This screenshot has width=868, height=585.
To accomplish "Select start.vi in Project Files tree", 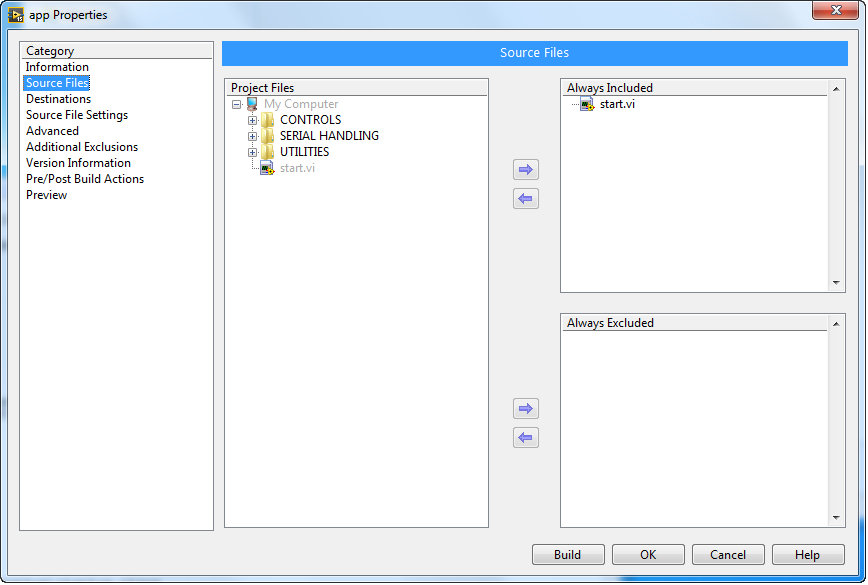I will coord(297,168).
